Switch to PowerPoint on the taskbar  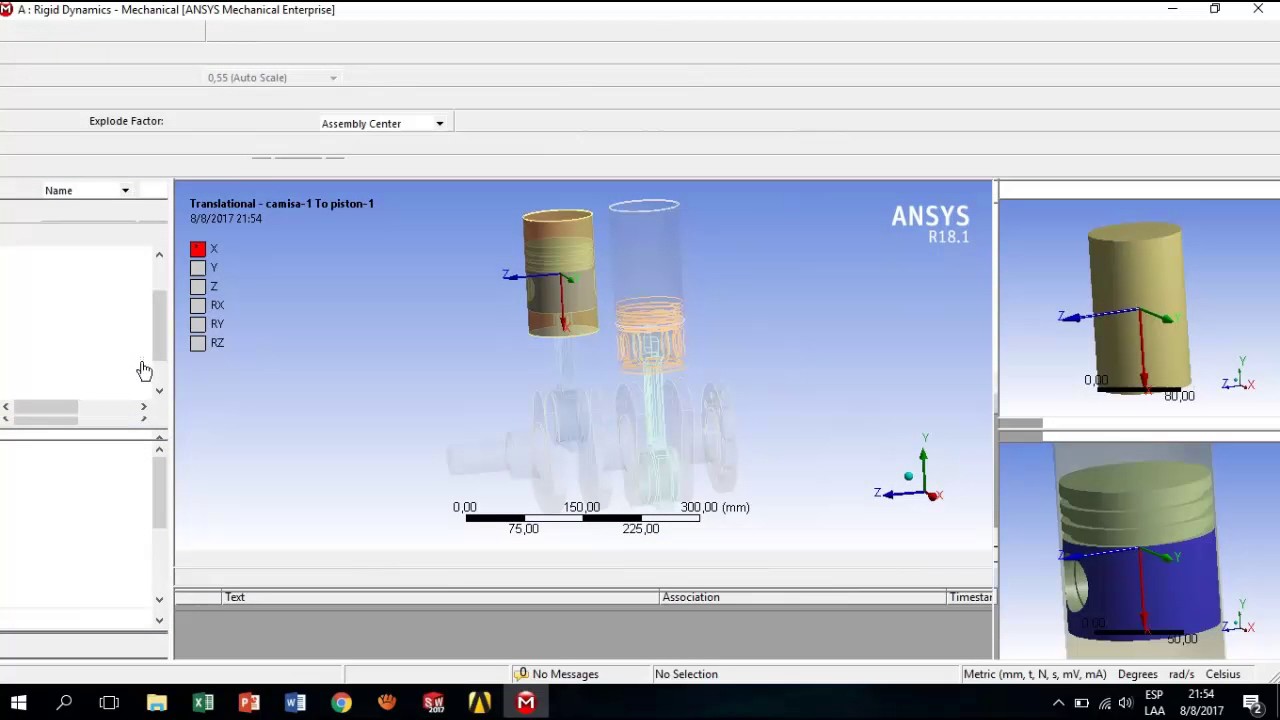pos(249,703)
